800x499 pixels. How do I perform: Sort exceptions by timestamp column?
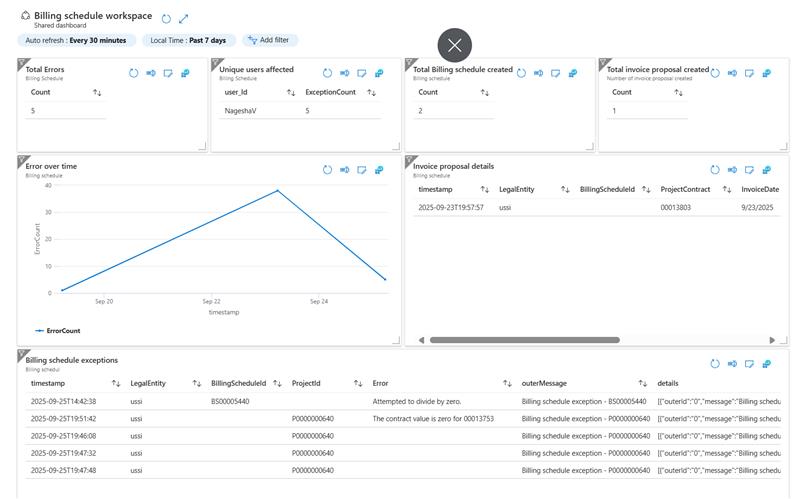pyautogui.click(x=116, y=383)
